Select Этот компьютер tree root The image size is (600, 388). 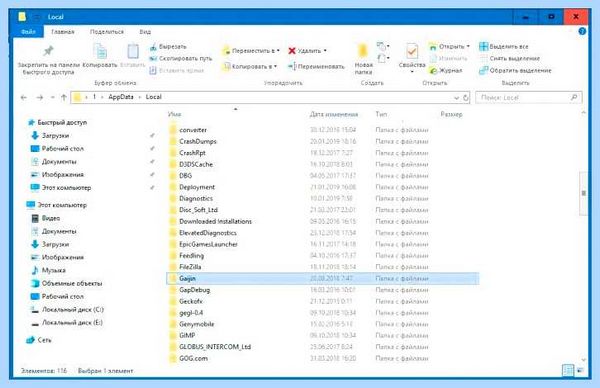[57, 205]
